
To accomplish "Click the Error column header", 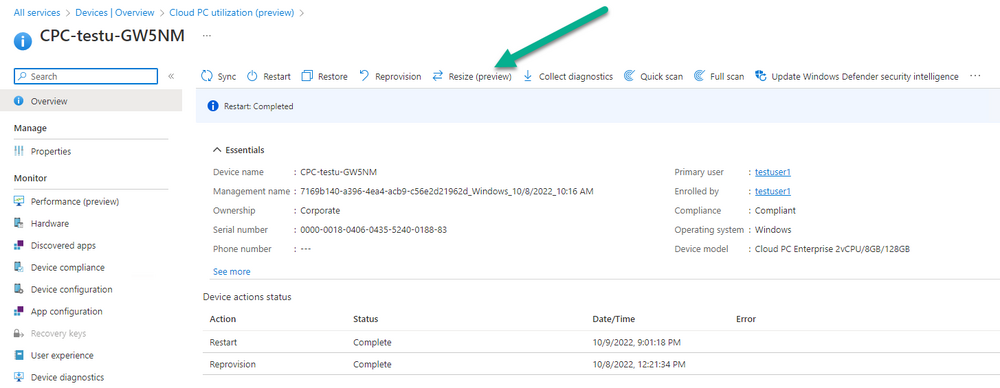I will click(x=746, y=319).
